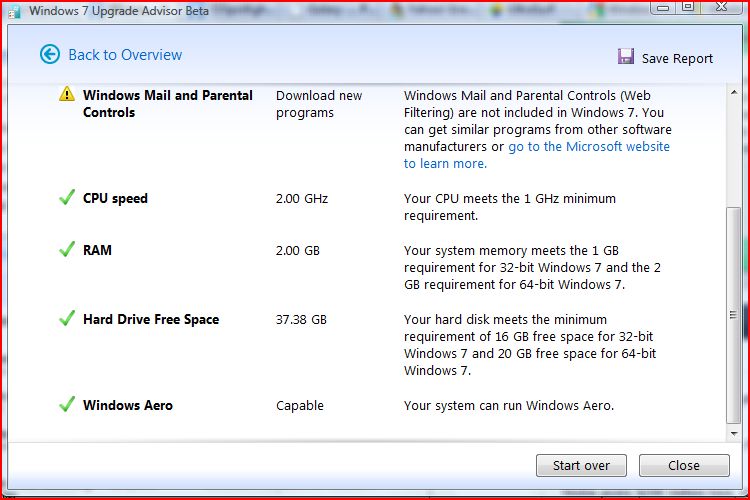The width and height of the screenshot is (750, 500).
Task: Click the vertical scrollbar thumb
Action: click(735, 315)
